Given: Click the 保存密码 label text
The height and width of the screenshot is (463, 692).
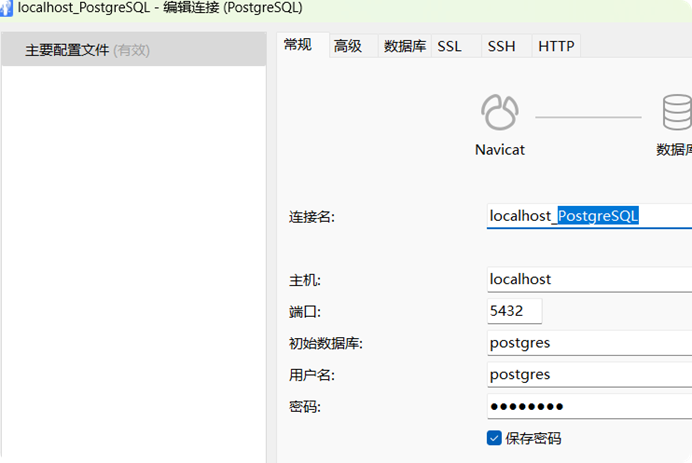Looking at the screenshot, I should (534, 438).
